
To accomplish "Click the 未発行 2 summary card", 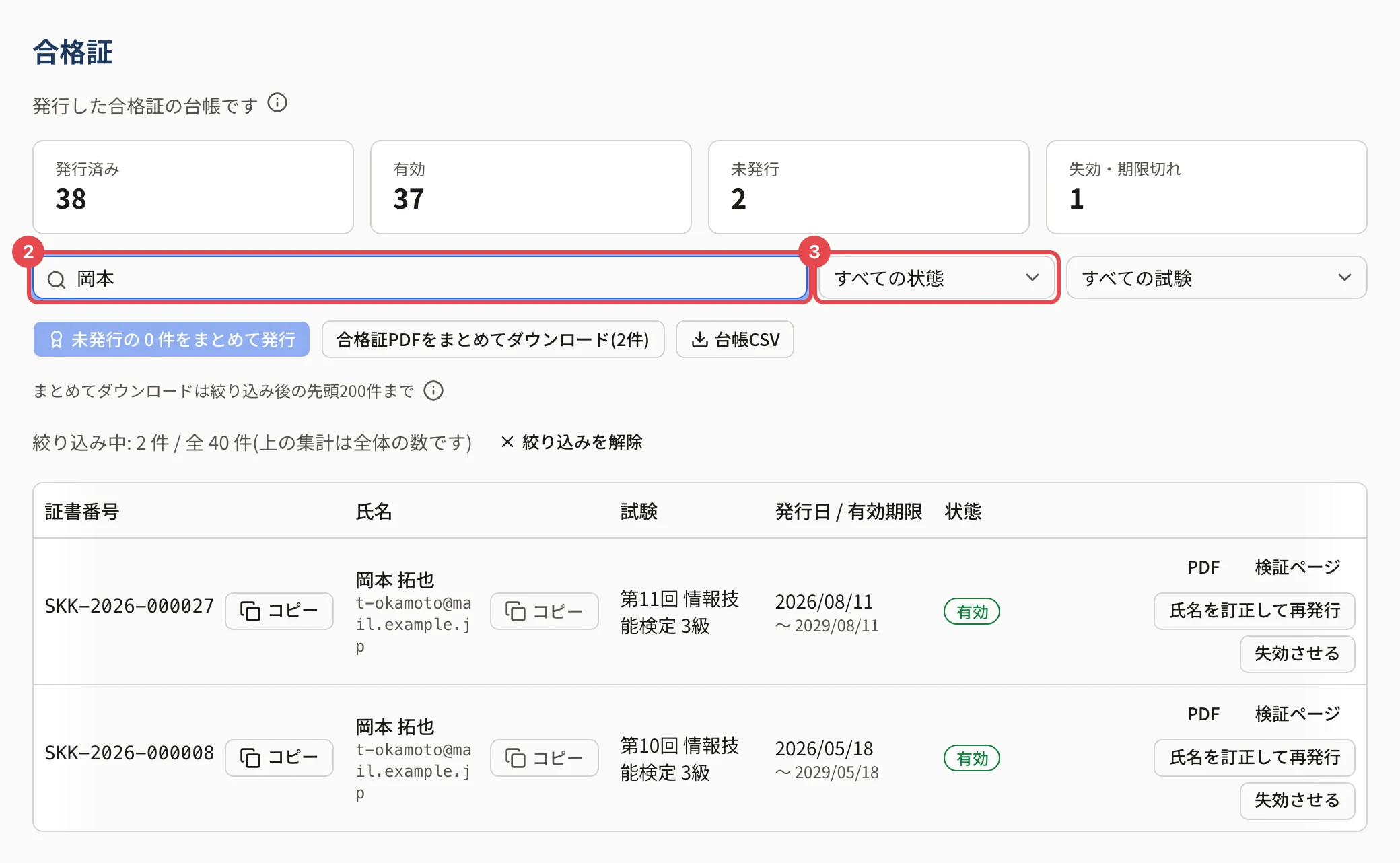I will 869,187.
